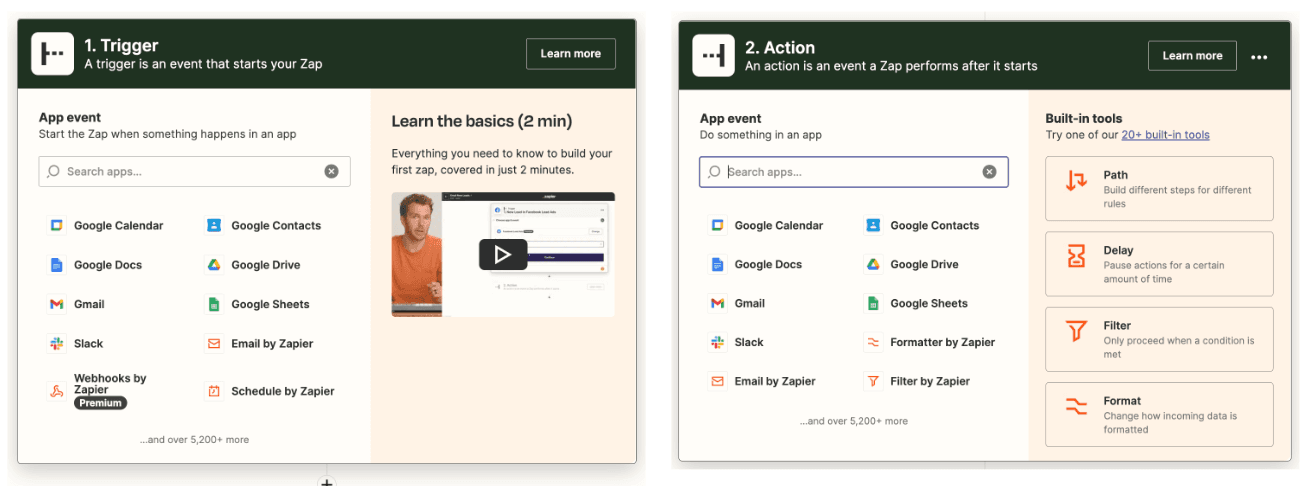
Task: Select Slack in the Action app list
Action: pyautogui.click(x=737, y=342)
